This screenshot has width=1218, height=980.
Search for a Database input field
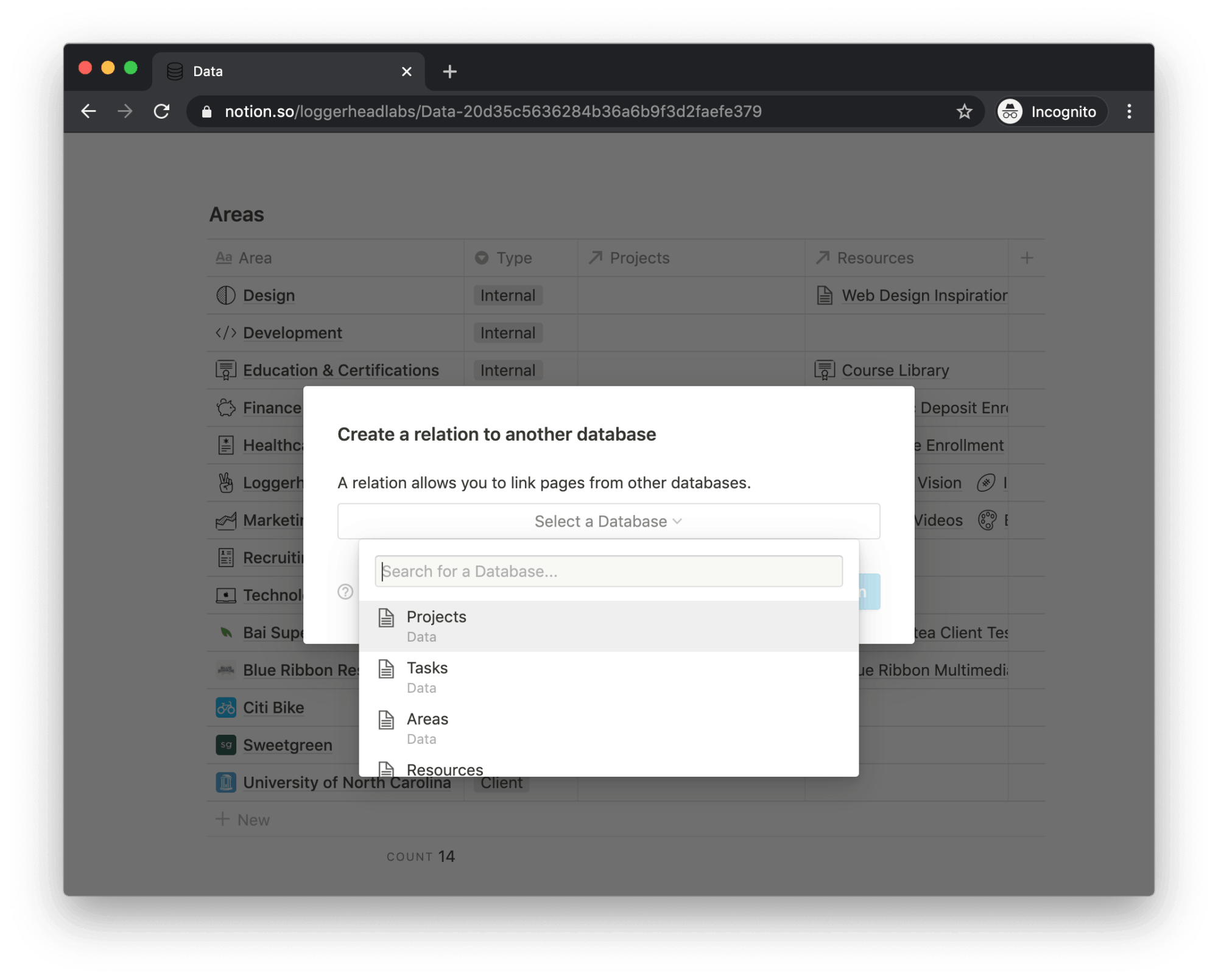click(x=608, y=571)
